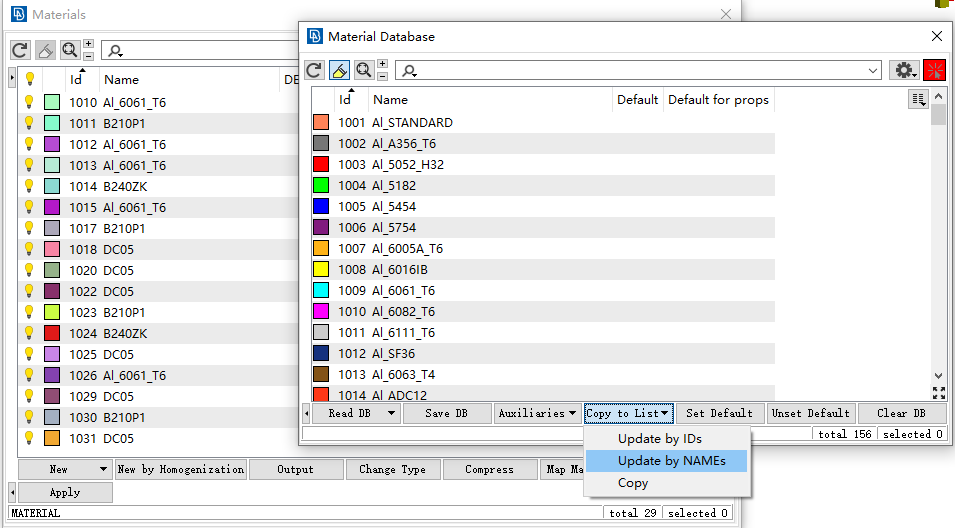The image size is (955, 528).
Task: Click Materials window search input field
Action: (201, 51)
